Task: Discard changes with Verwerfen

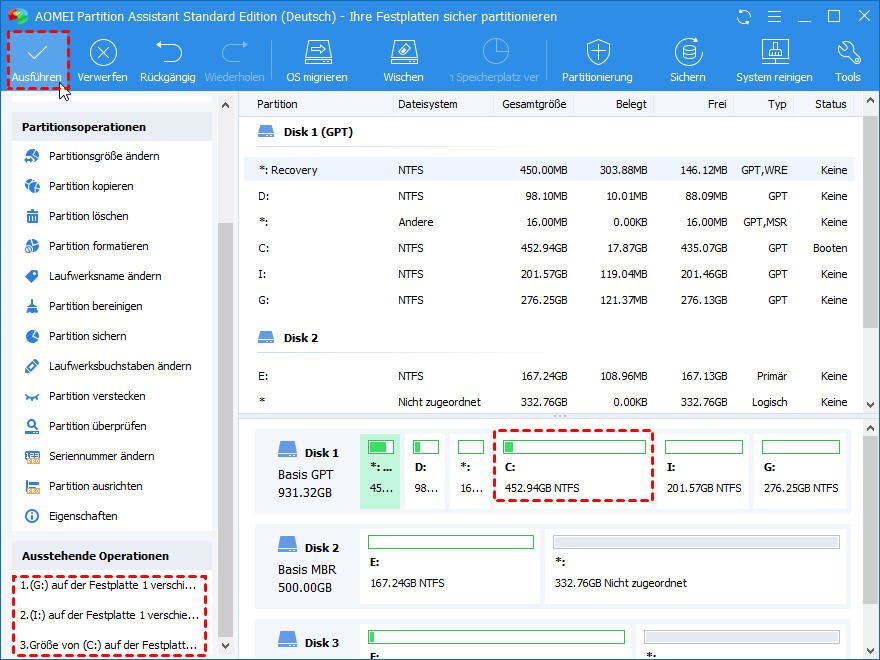Action: (103, 61)
